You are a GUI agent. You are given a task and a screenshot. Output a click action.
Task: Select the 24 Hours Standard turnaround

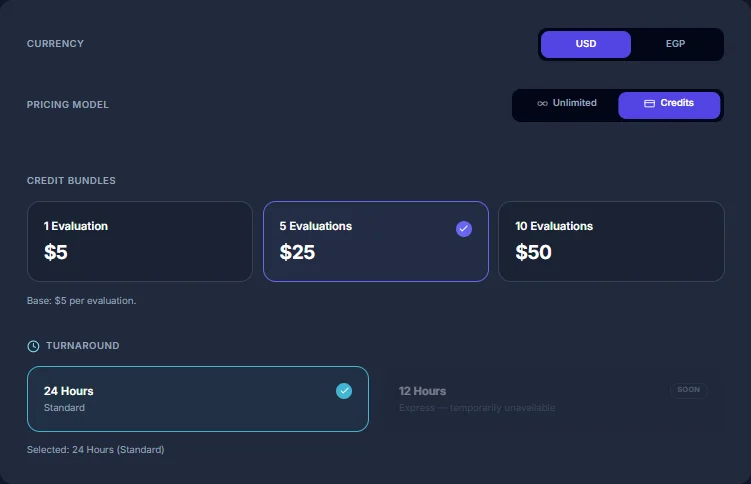pyautogui.click(x=198, y=399)
